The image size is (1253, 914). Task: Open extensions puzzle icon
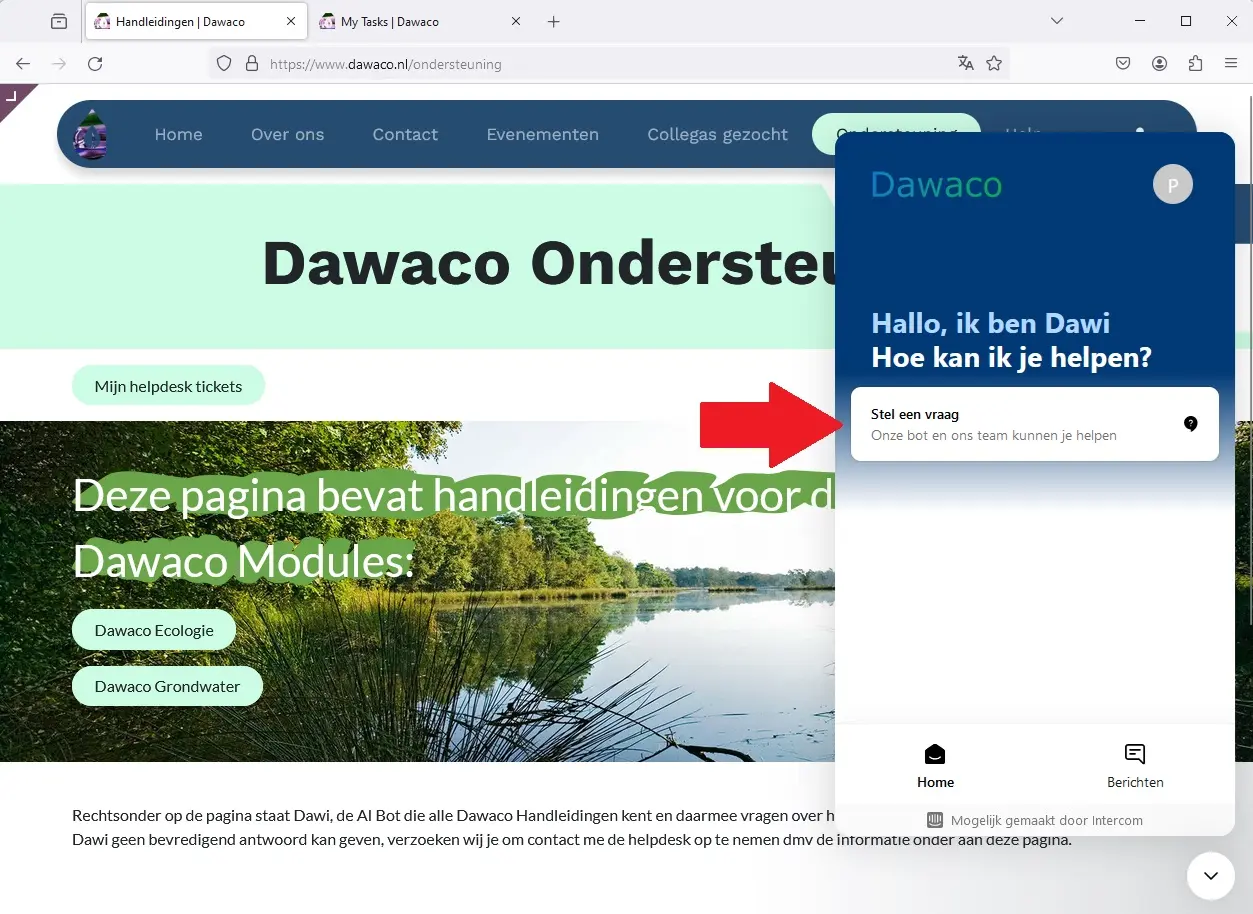pos(1195,64)
